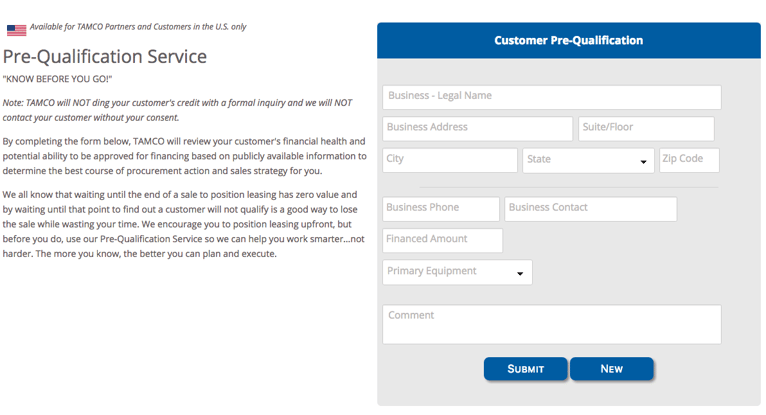Click the Customer Pre-Qualification header bar
The image size is (766, 415).
pos(569,41)
